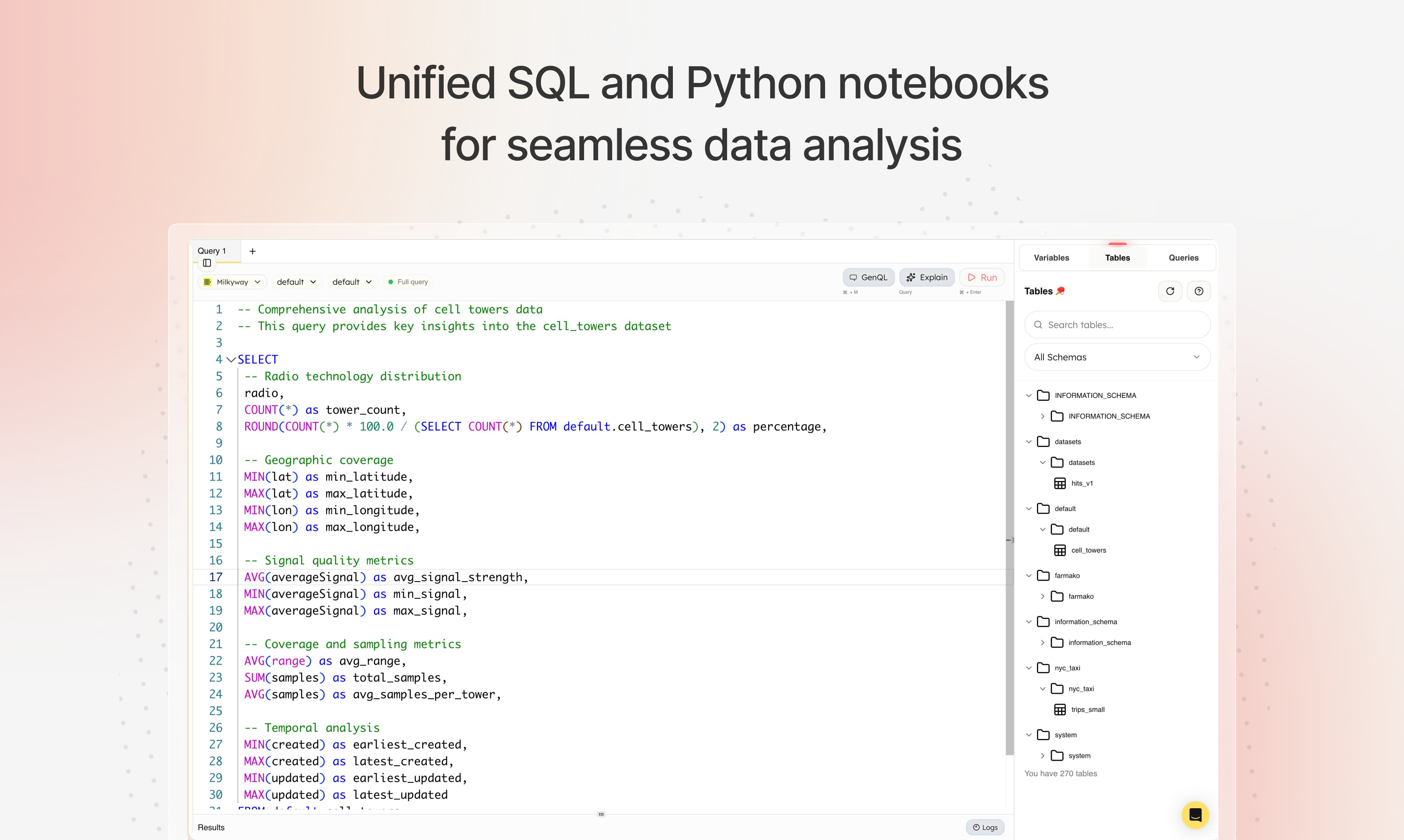
Task: Add a new query tab with plus
Action: pos(252,251)
